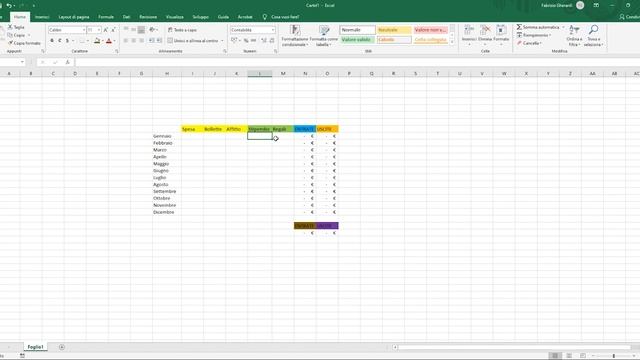Select the Affitto header cell

[237, 129]
